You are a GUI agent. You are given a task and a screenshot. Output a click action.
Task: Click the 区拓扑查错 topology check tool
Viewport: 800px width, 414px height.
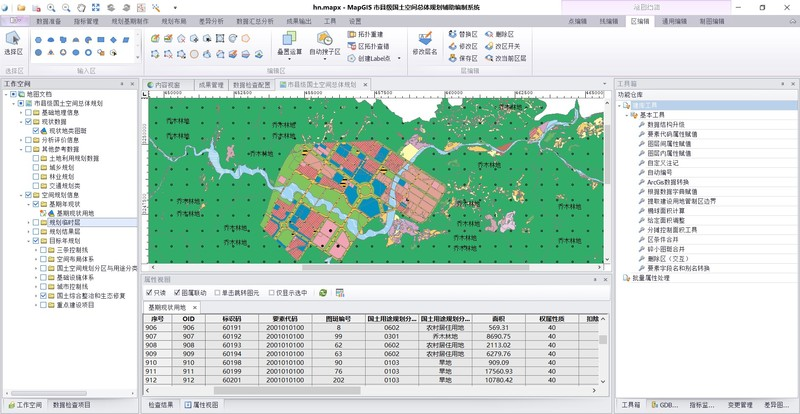tap(368, 46)
